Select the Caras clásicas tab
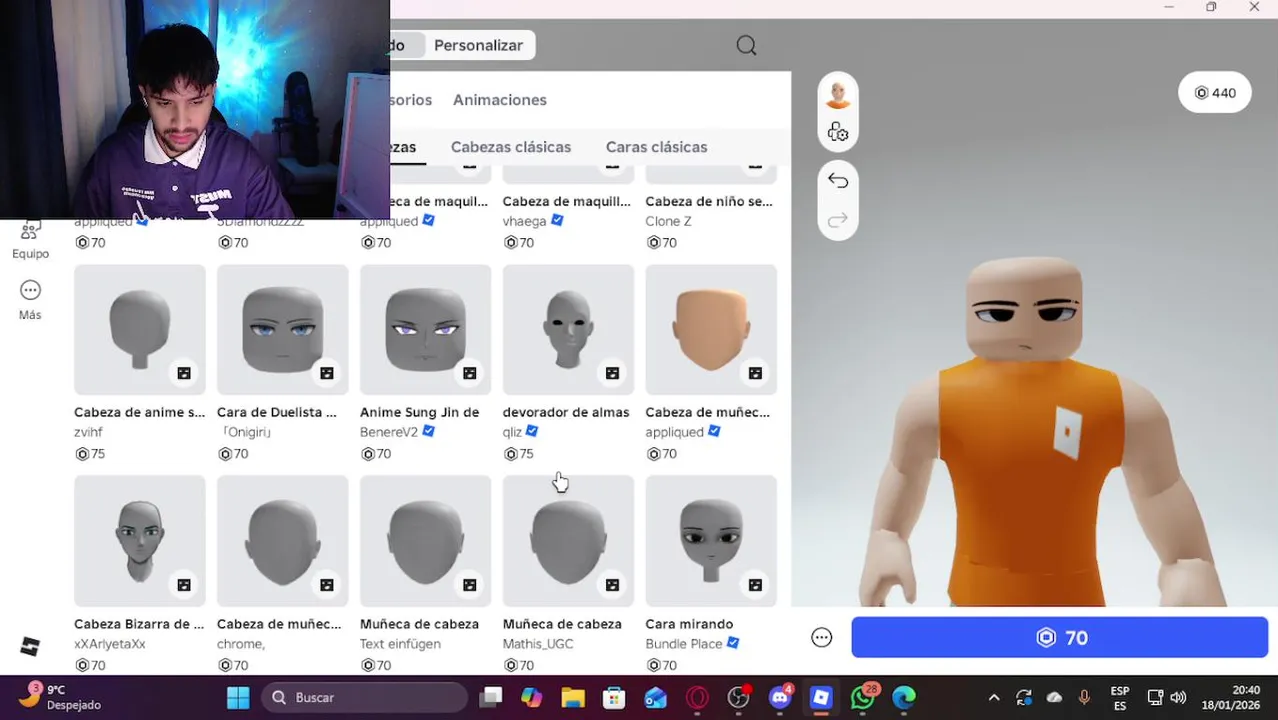 (656, 147)
